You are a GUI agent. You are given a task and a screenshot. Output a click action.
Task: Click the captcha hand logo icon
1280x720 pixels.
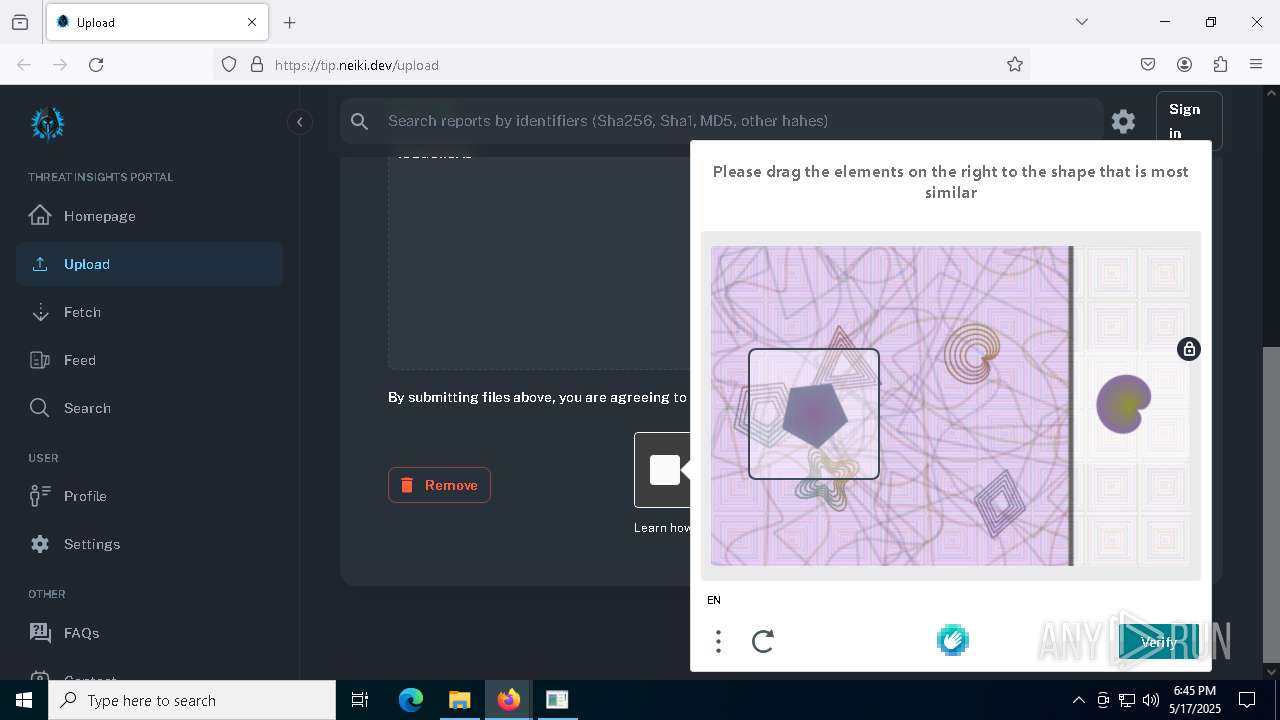pos(952,640)
